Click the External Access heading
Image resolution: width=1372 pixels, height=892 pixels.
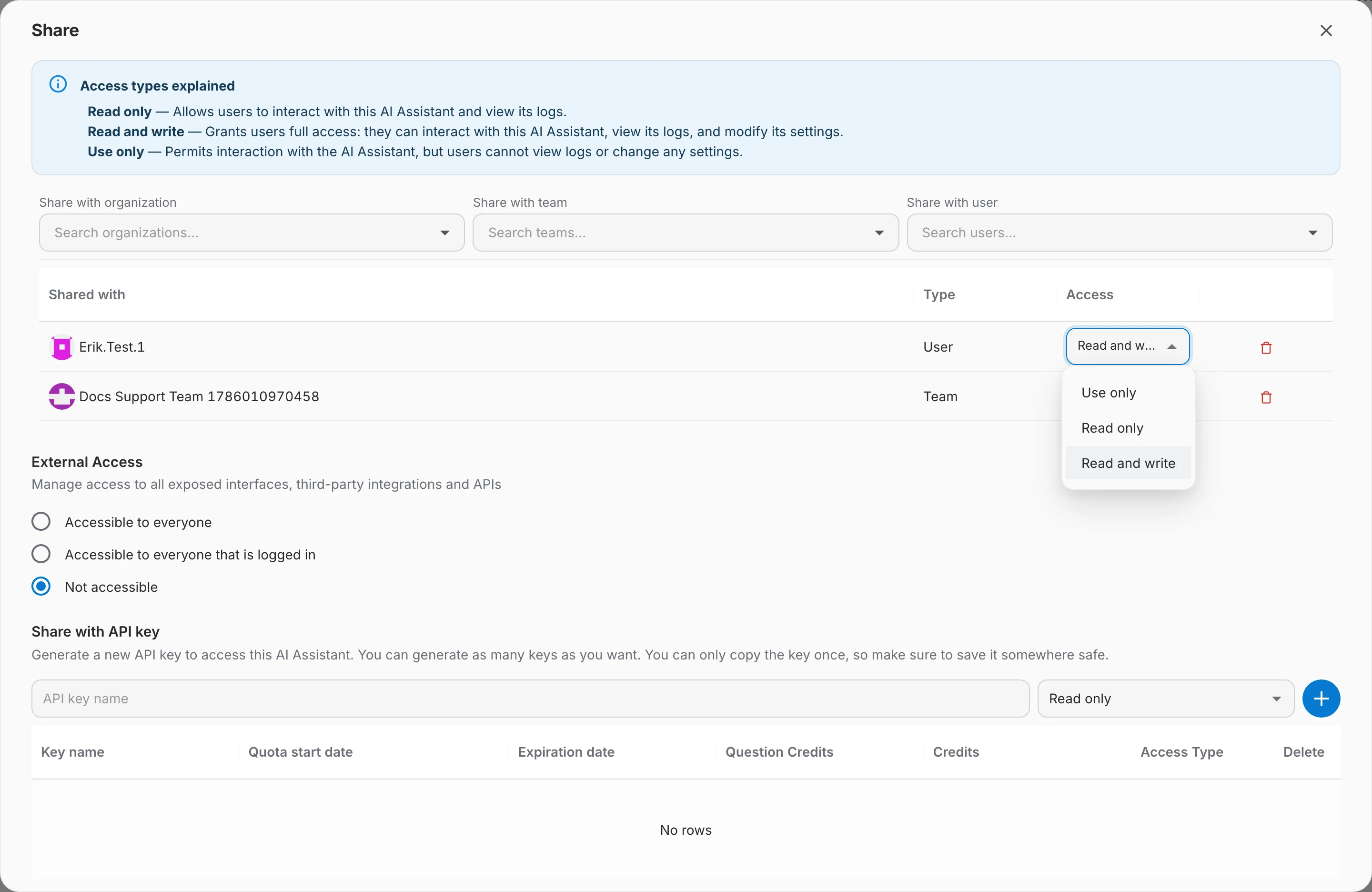(x=87, y=462)
